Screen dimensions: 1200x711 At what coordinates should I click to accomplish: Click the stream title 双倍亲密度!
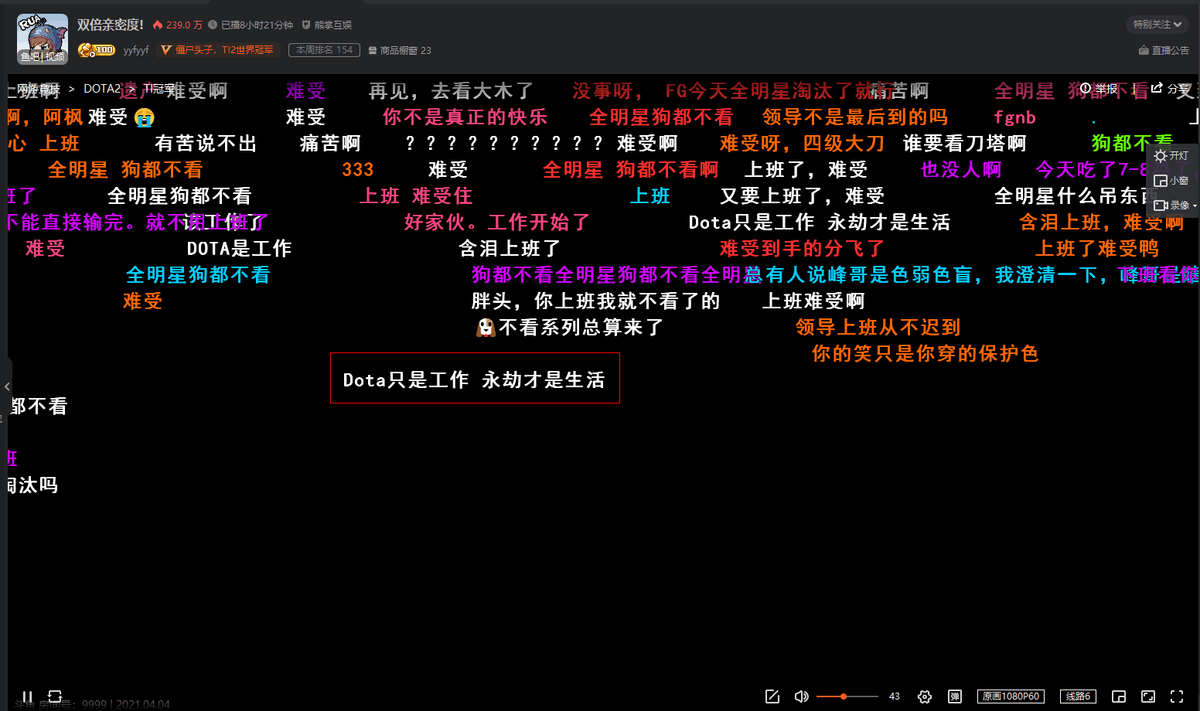(110, 24)
